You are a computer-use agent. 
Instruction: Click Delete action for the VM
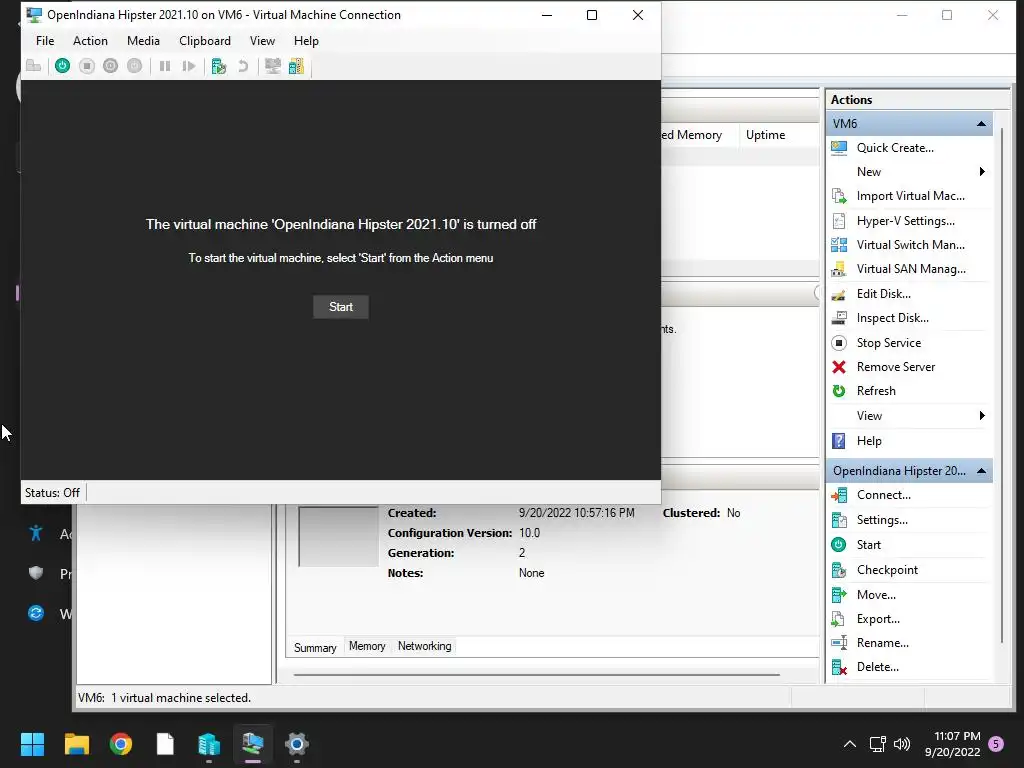[877, 667]
